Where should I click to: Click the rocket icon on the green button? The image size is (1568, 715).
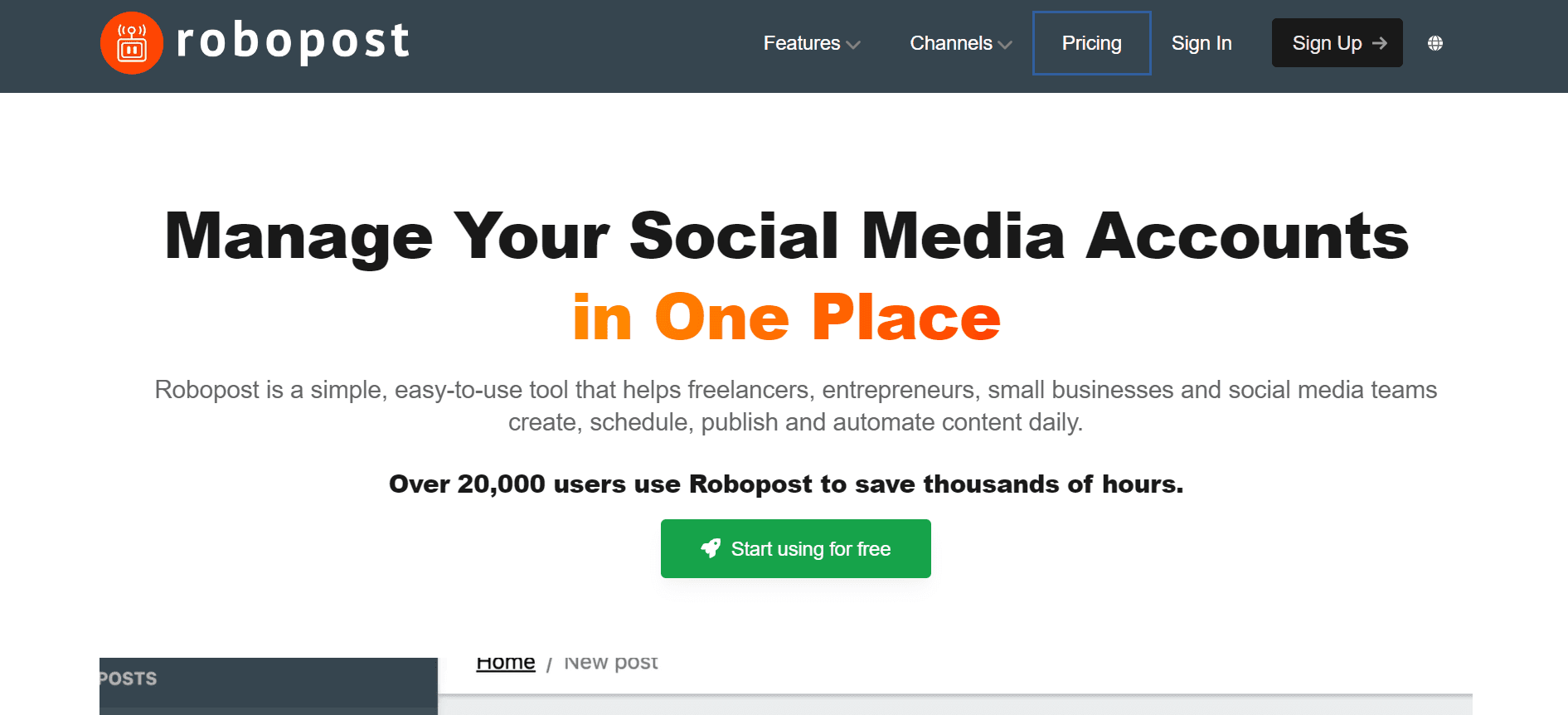(711, 548)
